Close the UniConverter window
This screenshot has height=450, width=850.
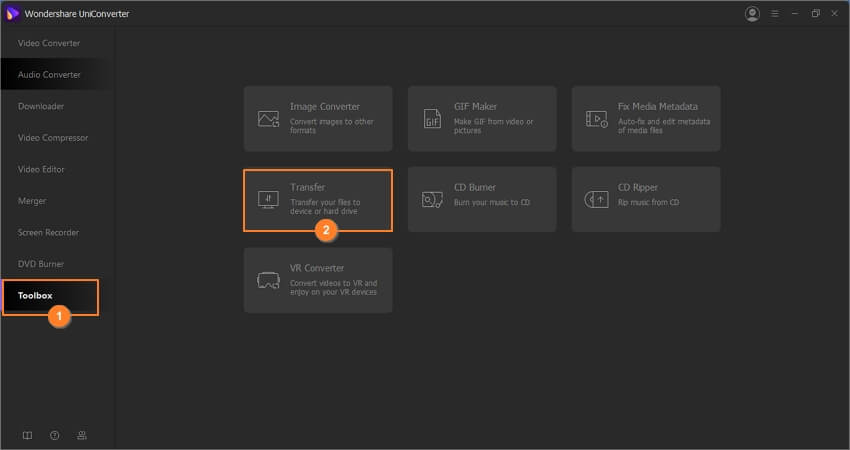(835, 14)
